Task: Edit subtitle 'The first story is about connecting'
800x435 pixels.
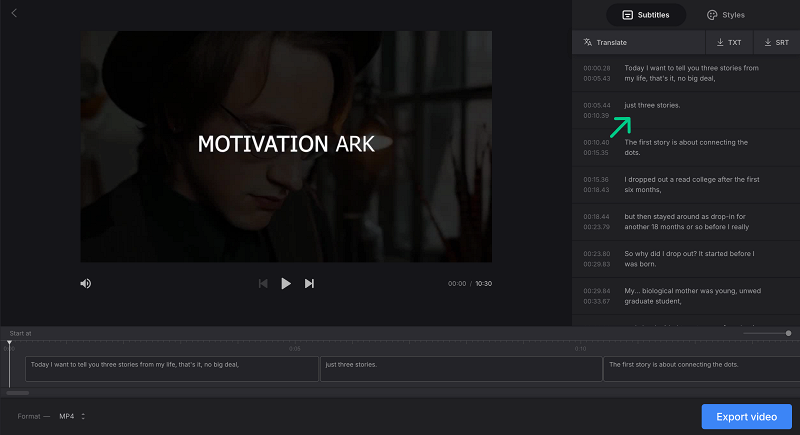Action: [686, 147]
